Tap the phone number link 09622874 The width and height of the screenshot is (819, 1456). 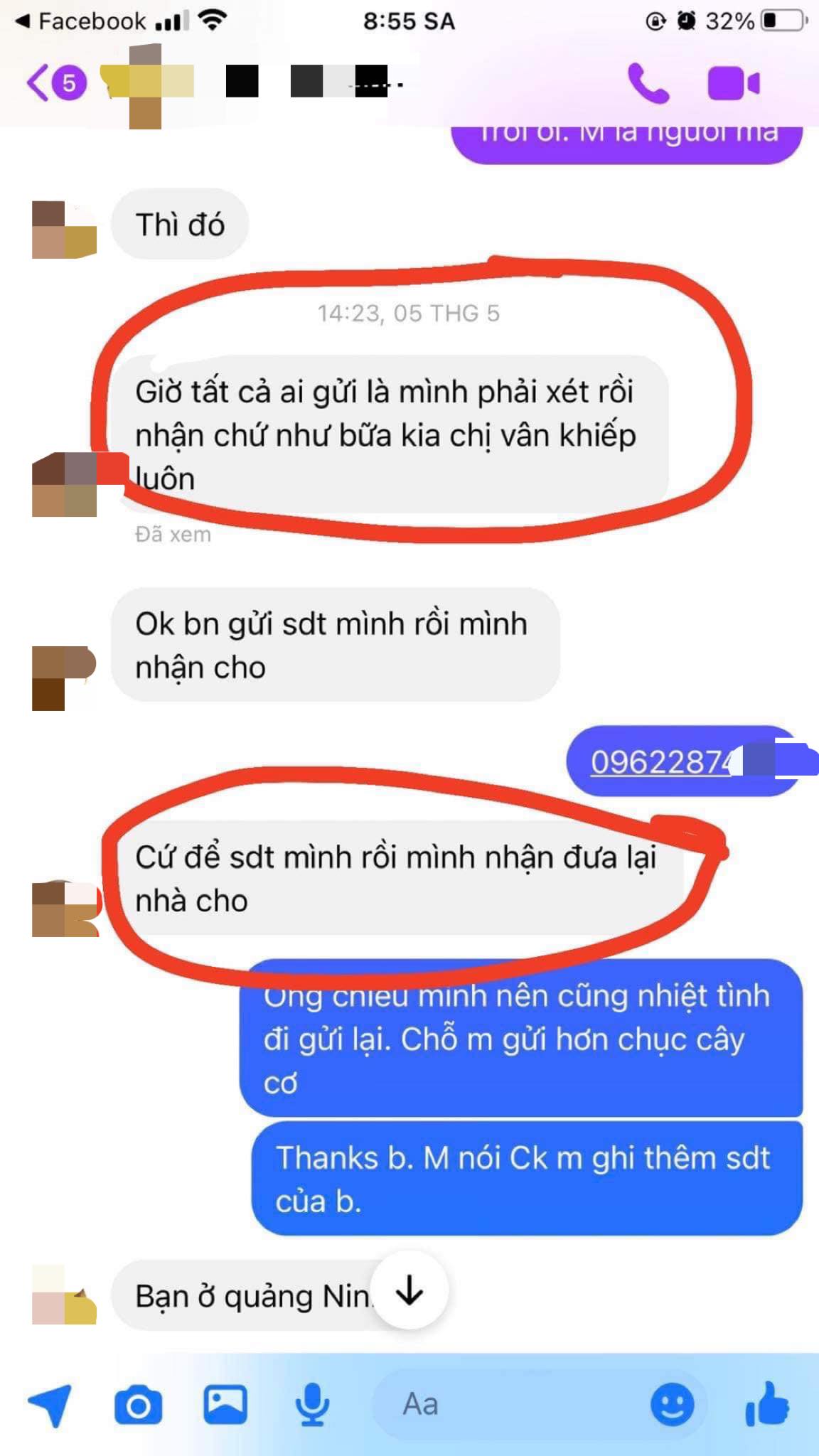pos(661,762)
